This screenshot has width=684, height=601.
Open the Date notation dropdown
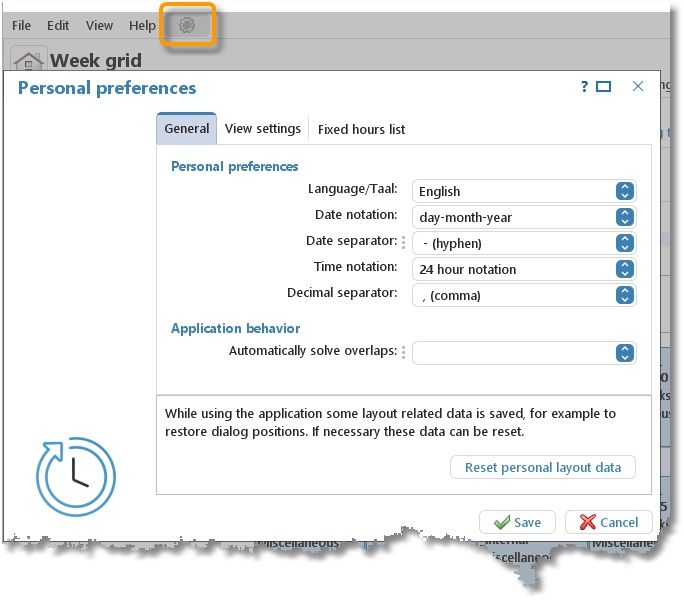[624, 217]
